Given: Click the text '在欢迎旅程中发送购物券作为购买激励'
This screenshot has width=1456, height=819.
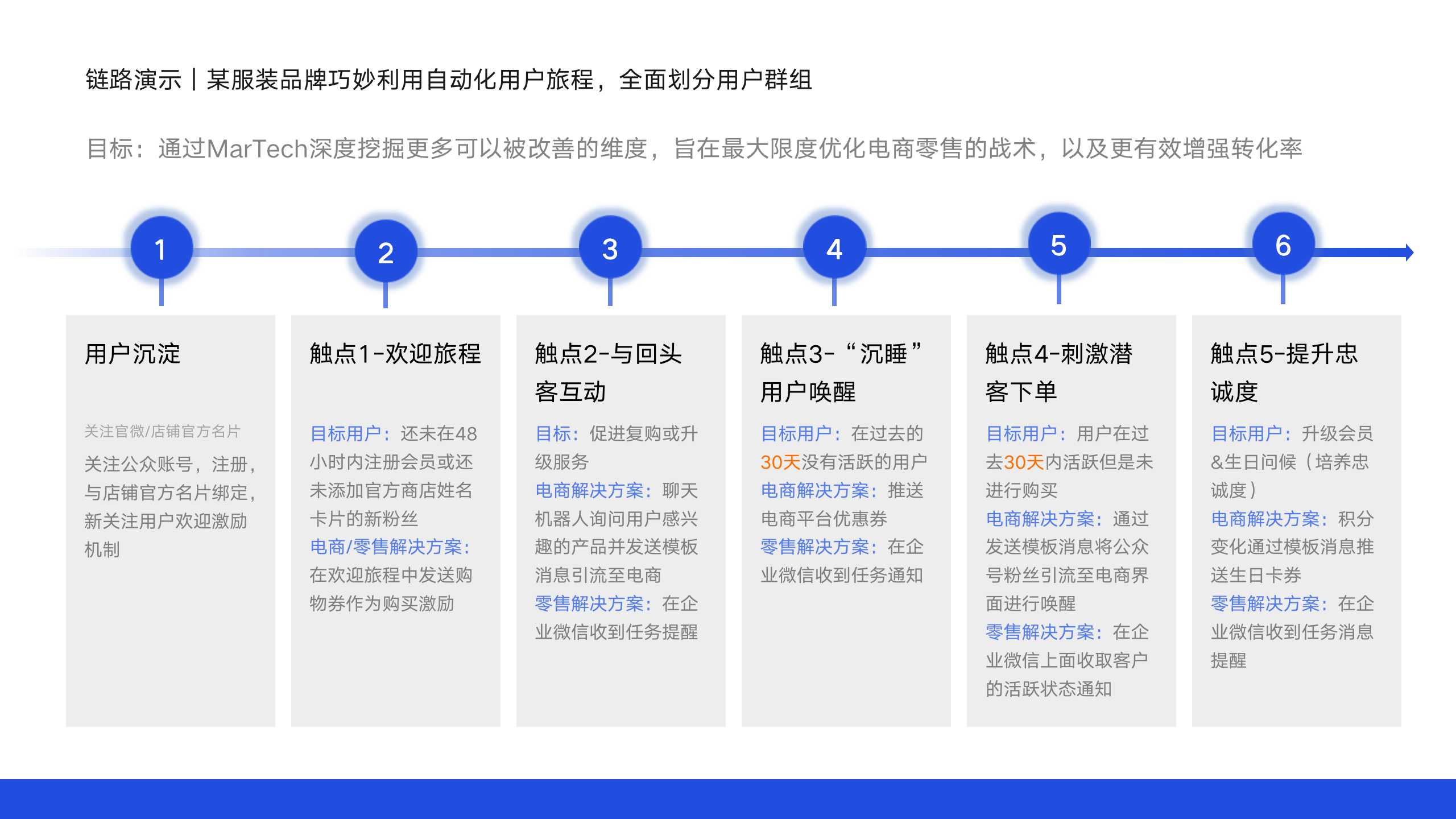Looking at the screenshot, I should pos(391,589).
